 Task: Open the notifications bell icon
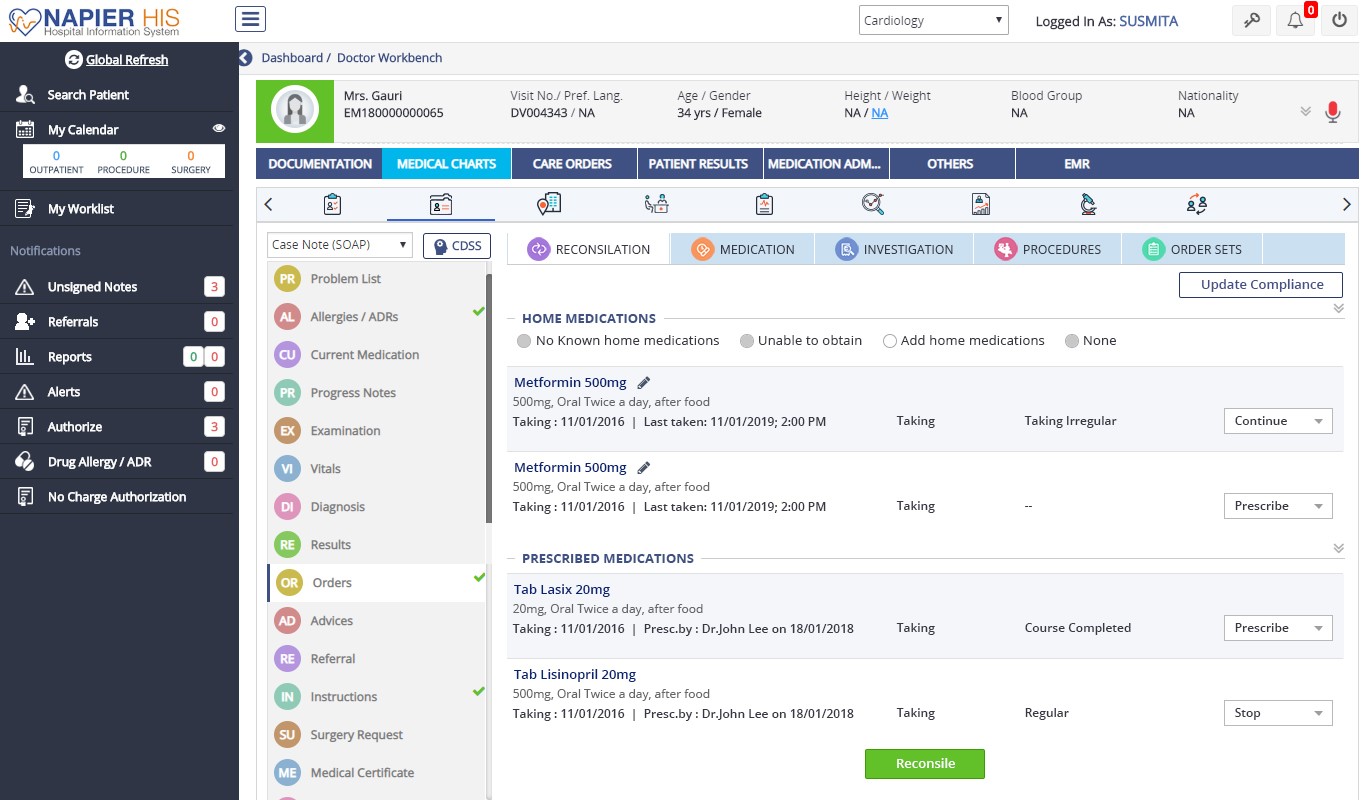pos(1295,19)
